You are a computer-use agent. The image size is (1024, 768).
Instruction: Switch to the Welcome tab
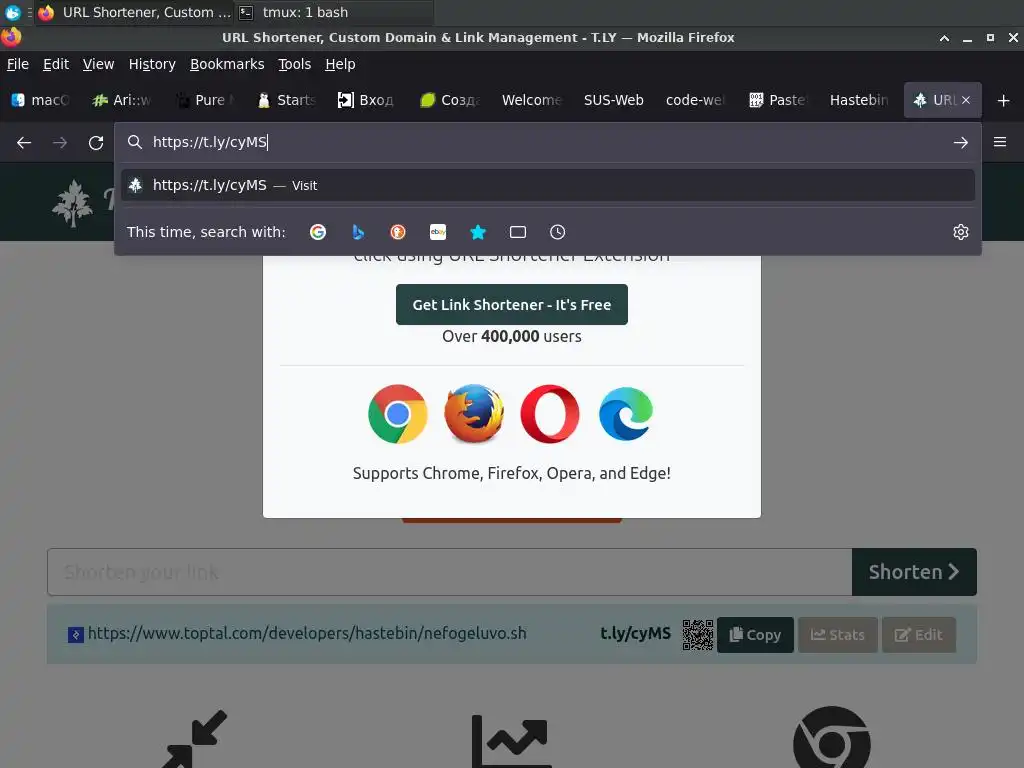(x=532, y=100)
